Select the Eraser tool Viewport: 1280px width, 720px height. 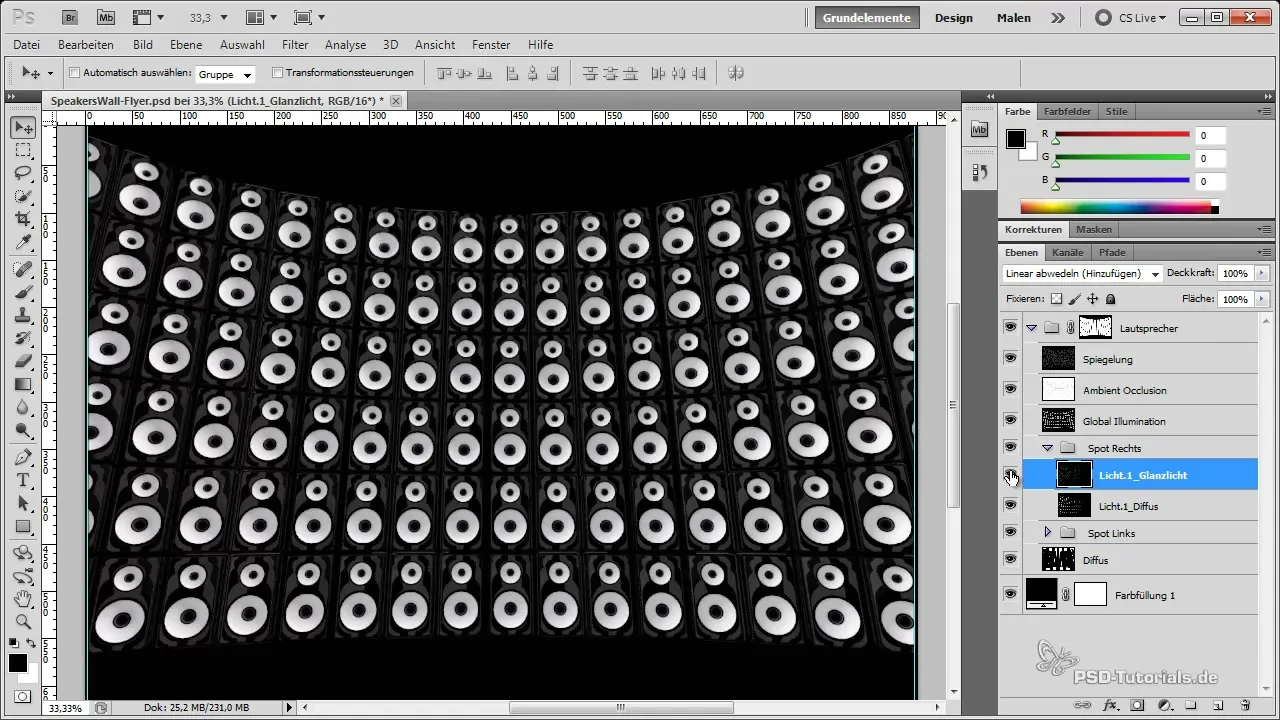(22, 362)
